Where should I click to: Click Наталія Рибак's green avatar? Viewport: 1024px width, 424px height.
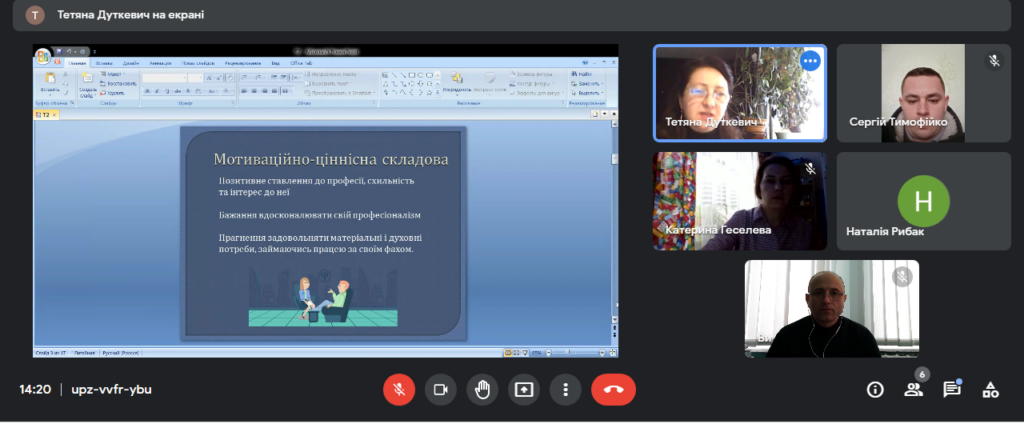tap(923, 200)
